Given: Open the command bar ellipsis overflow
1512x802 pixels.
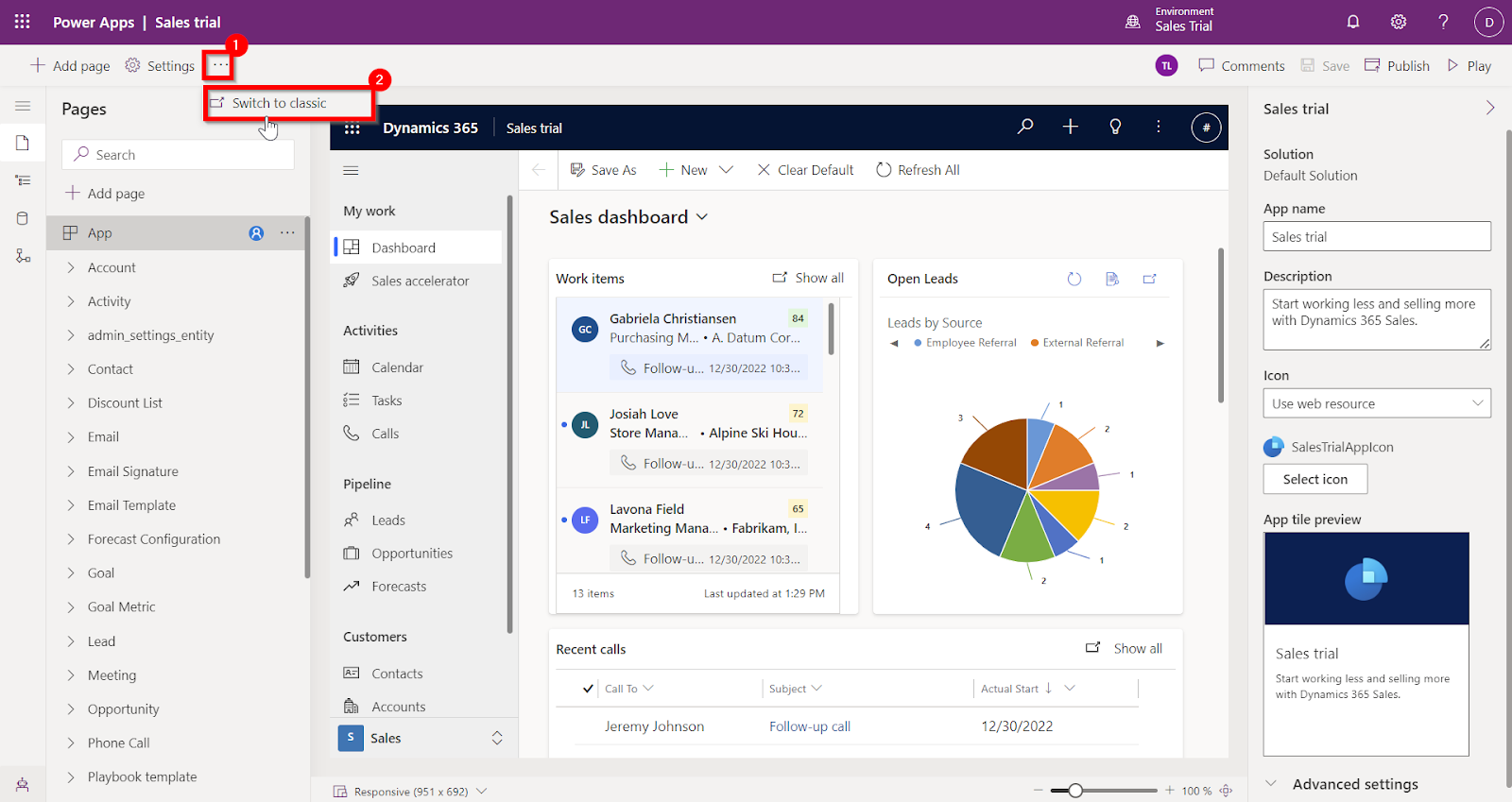Looking at the screenshot, I should pos(220,65).
